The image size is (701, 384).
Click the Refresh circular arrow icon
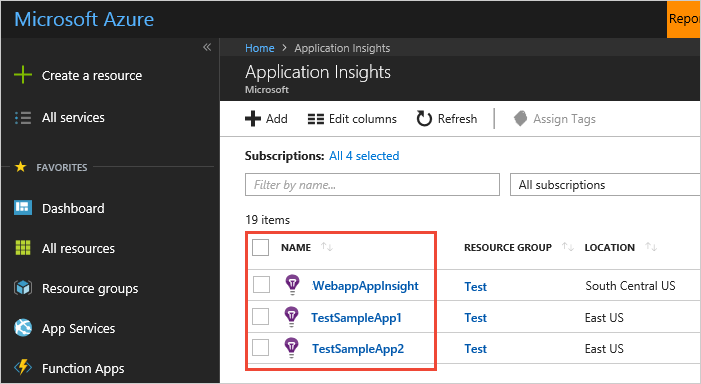(424, 119)
